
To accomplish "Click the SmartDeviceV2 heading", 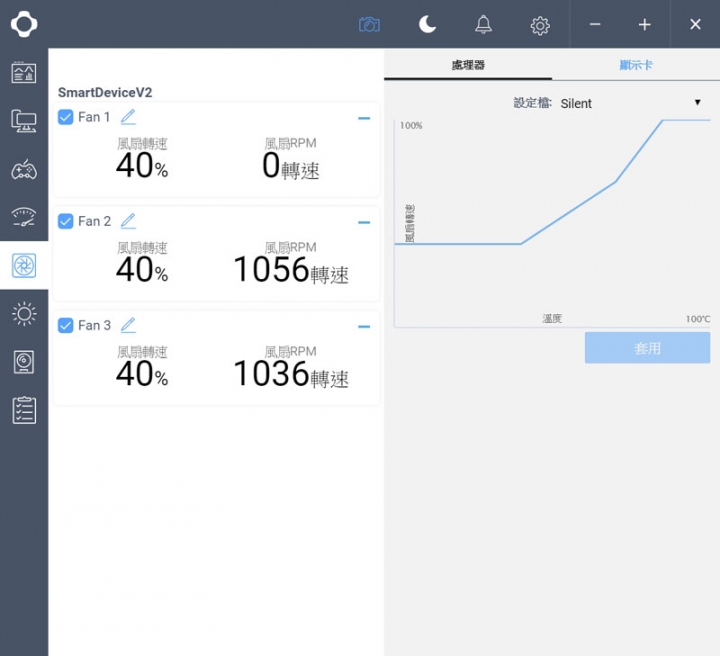I will pos(105,93).
